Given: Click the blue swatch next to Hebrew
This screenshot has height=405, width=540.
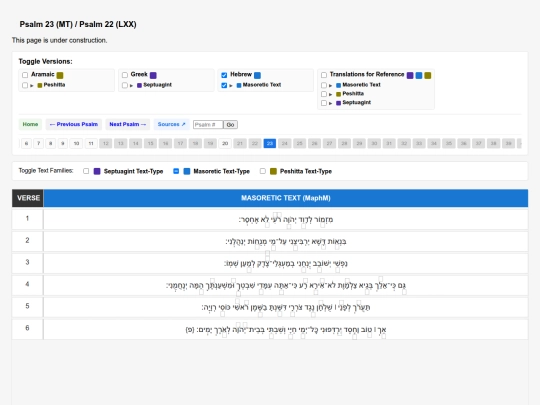Looking at the screenshot, I should [257, 75].
